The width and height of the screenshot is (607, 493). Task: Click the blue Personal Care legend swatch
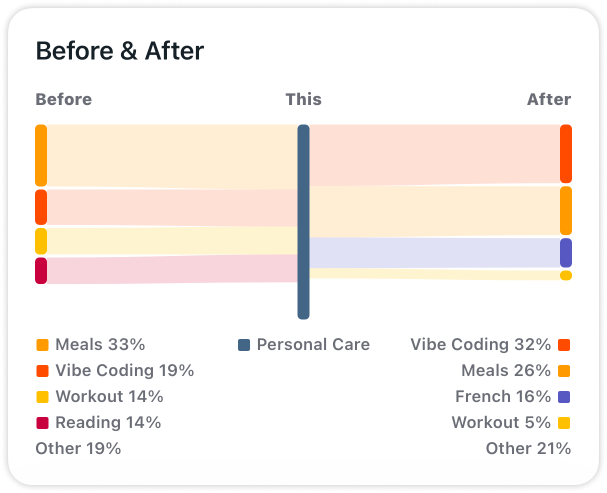(244, 344)
